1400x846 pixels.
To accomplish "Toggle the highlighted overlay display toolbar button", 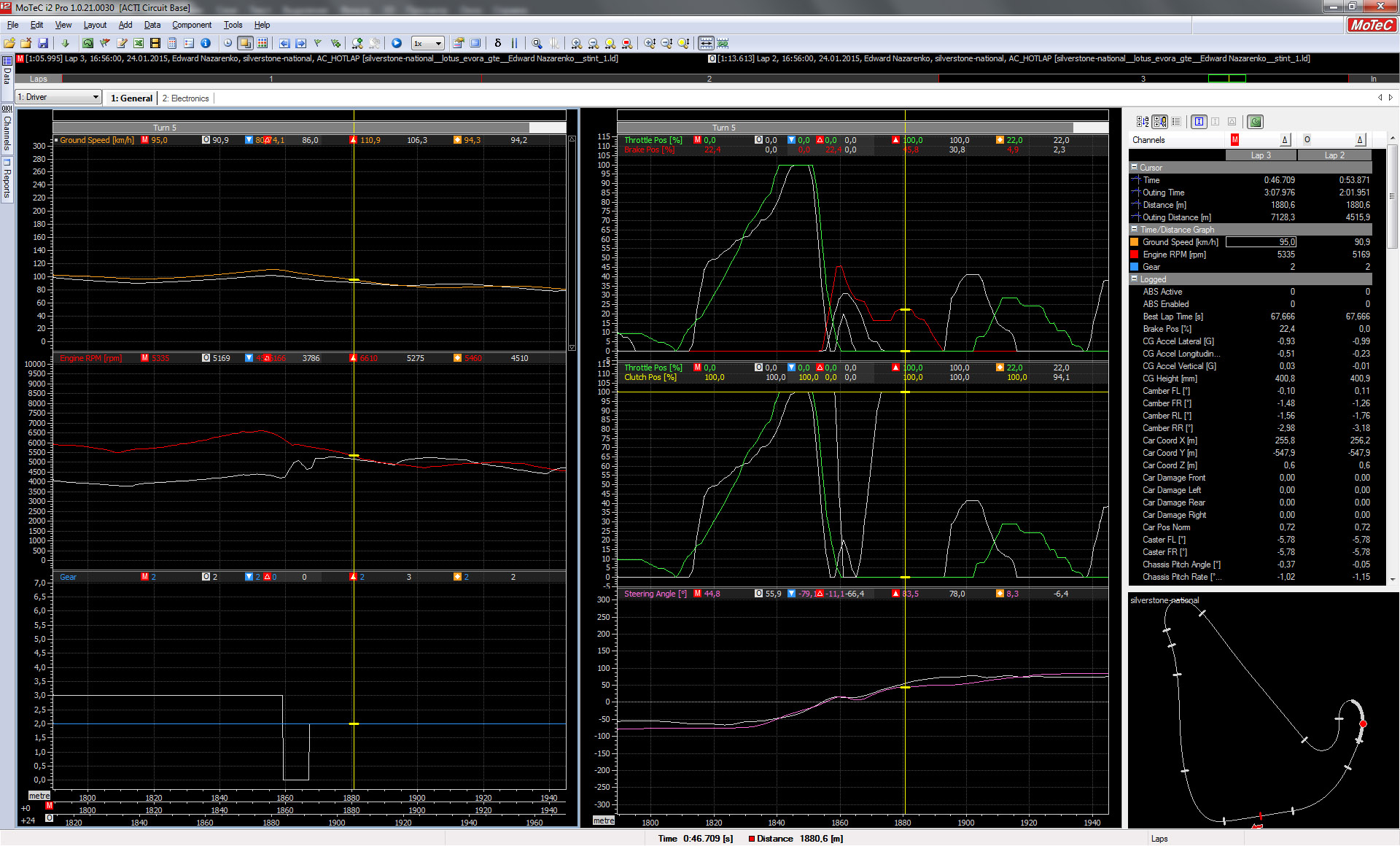I will [x=245, y=43].
